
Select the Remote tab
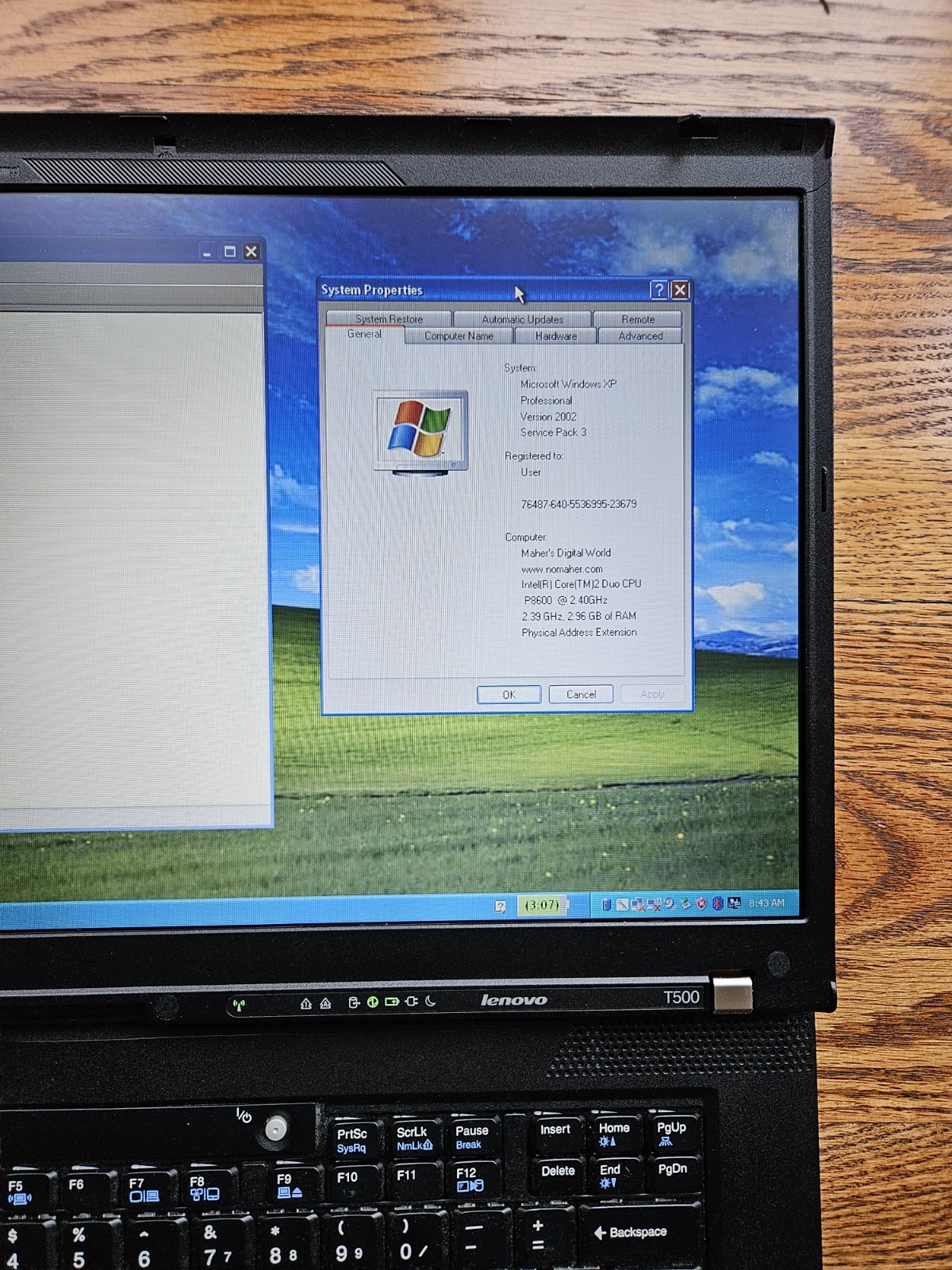(638, 319)
